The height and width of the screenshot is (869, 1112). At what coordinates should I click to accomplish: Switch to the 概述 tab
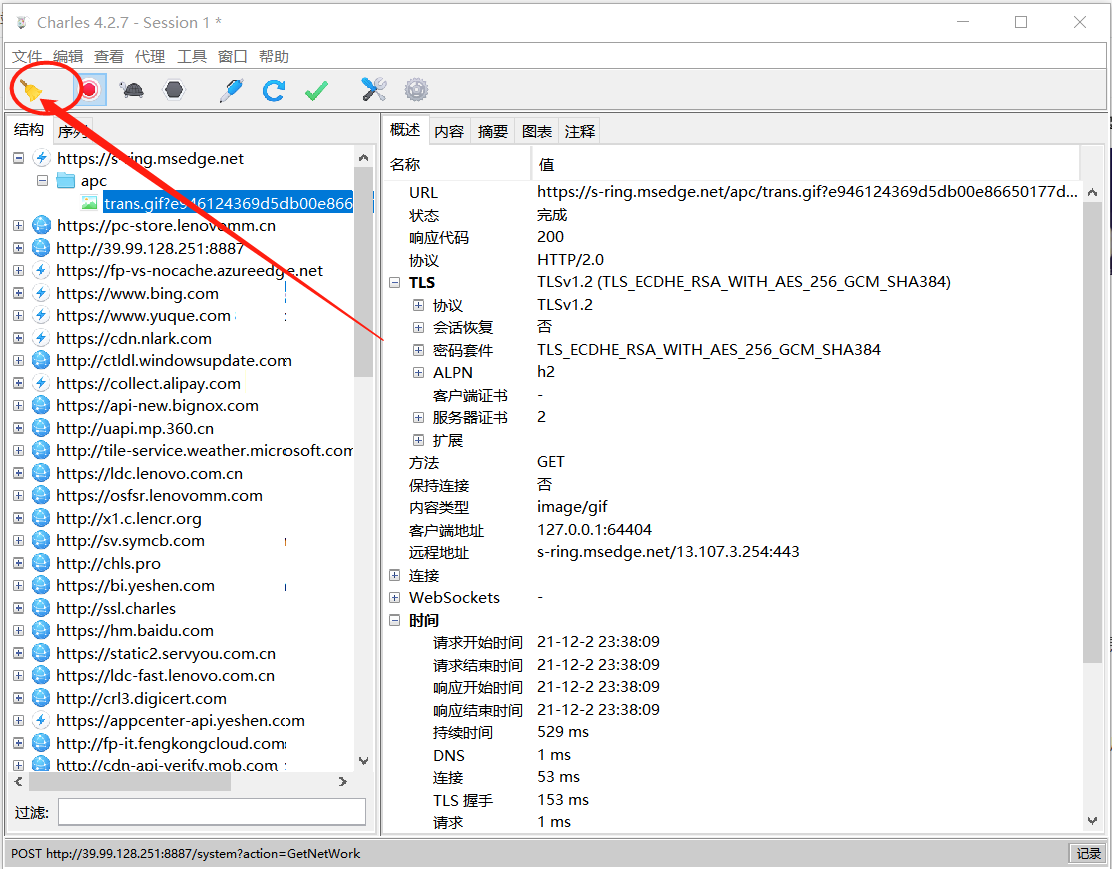405,130
